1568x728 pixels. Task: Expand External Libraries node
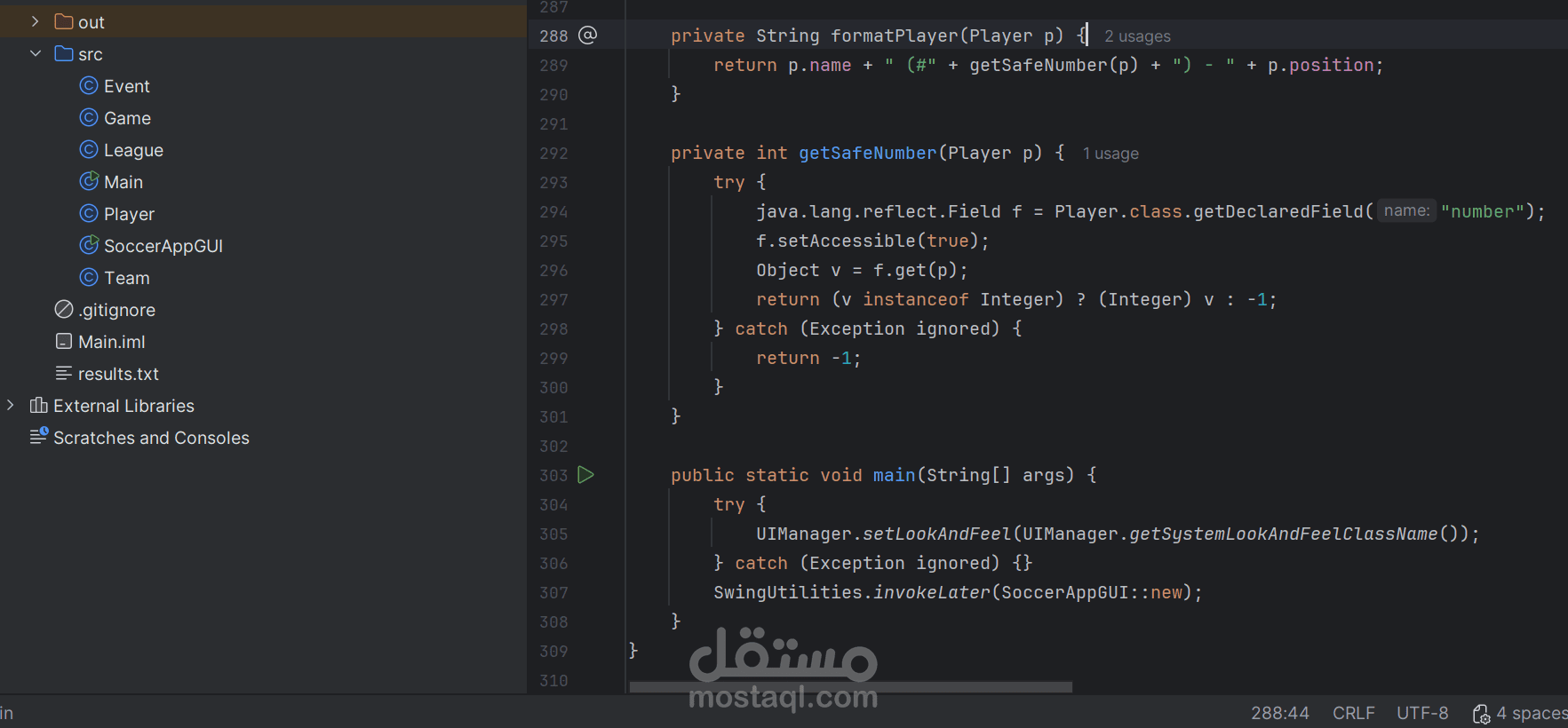(x=11, y=405)
